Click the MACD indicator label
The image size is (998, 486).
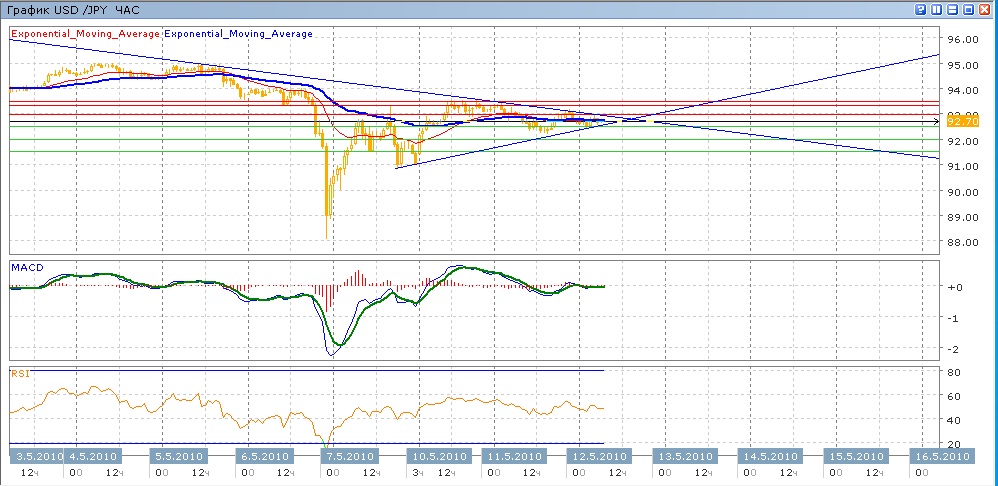click(26, 267)
